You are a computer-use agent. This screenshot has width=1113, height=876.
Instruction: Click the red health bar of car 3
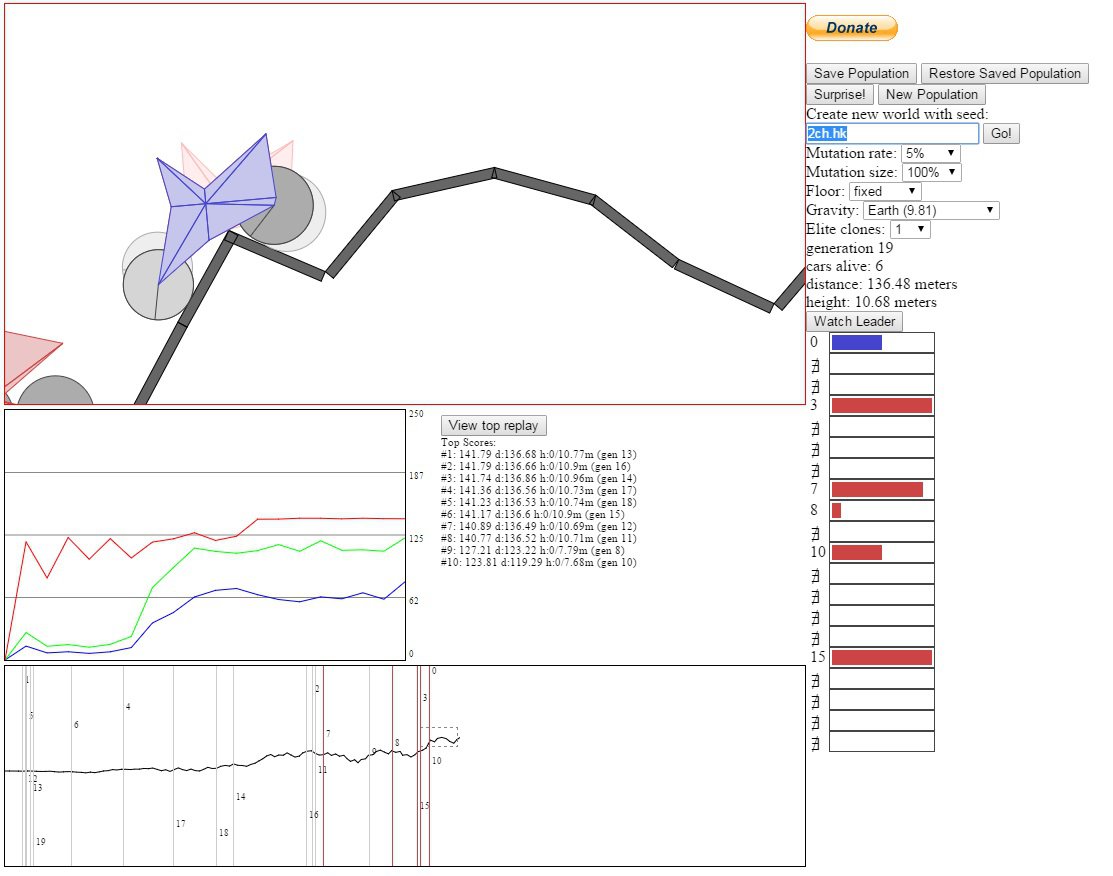tap(882, 405)
